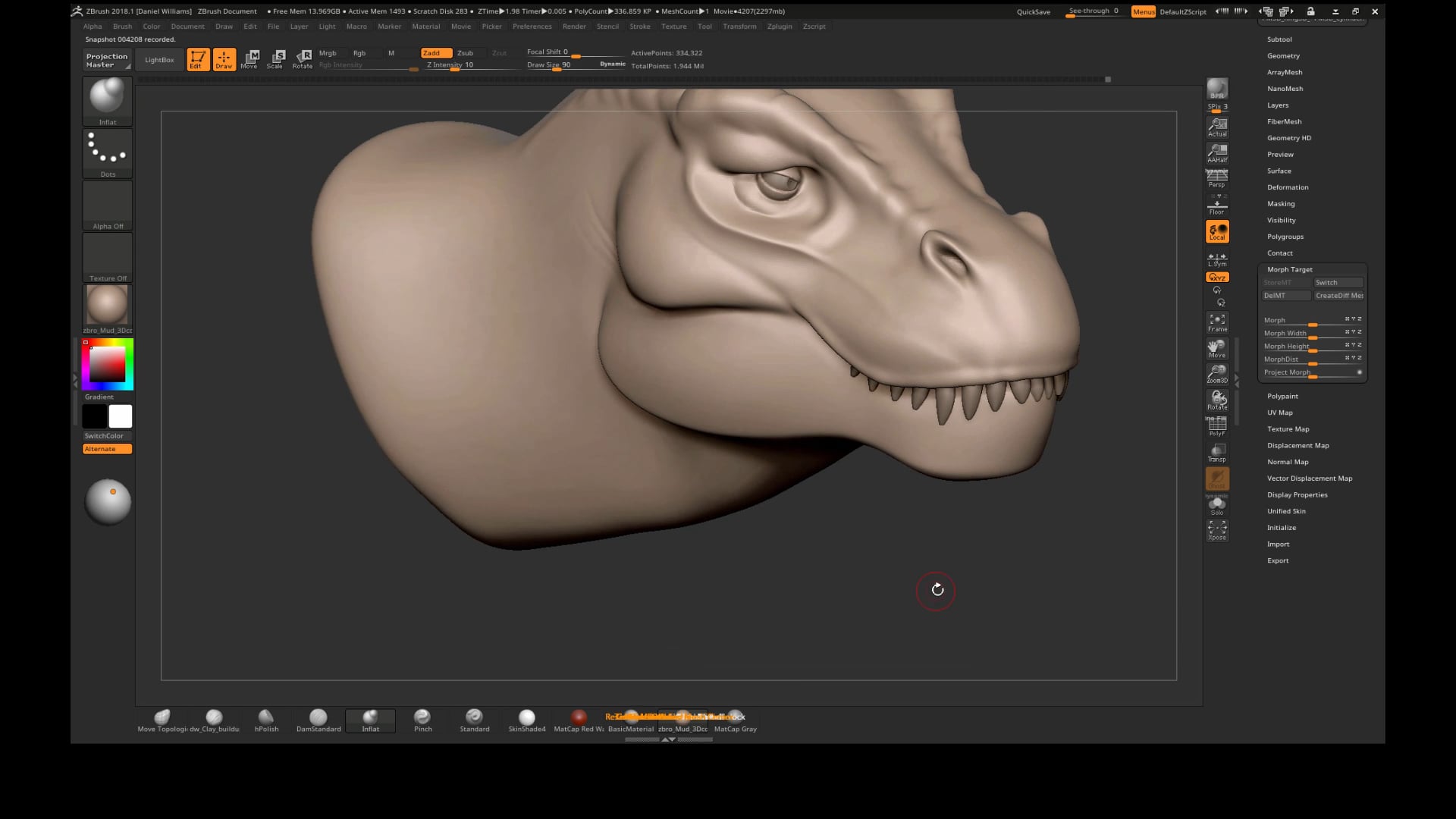Open the Brush menu

[122, 27]
